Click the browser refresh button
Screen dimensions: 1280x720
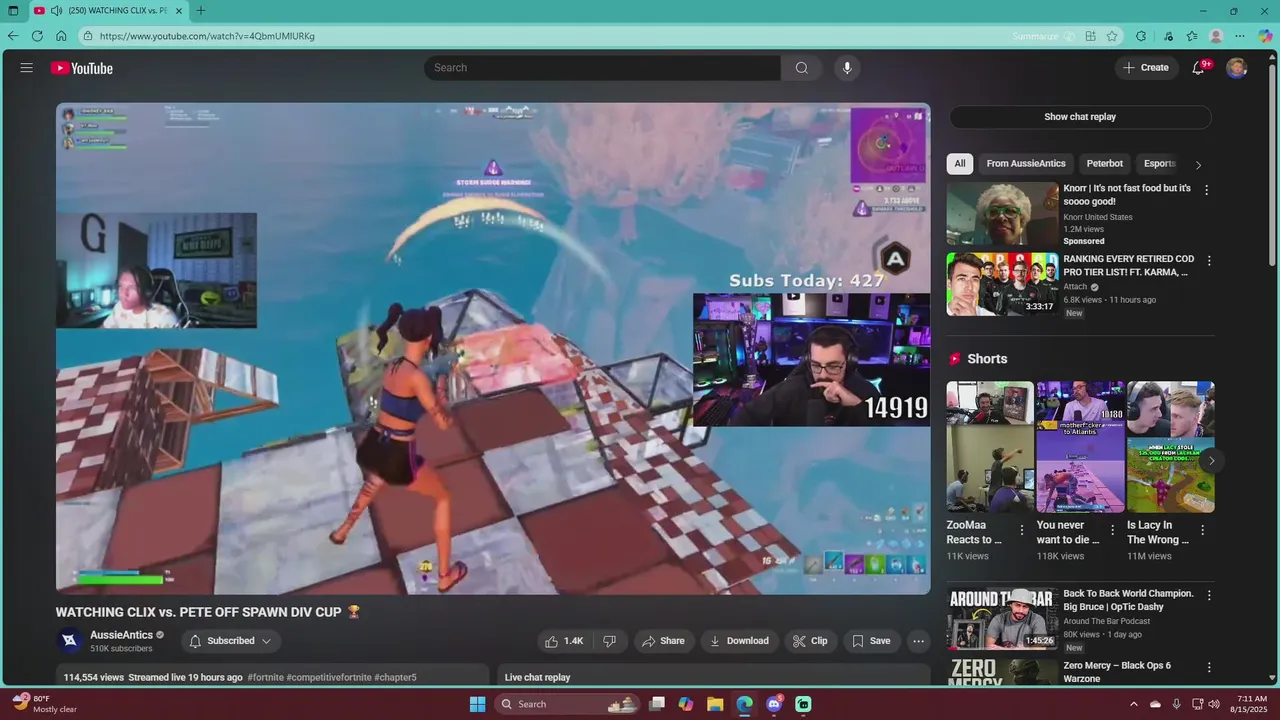pyautogui.click(x=37, y=36)
